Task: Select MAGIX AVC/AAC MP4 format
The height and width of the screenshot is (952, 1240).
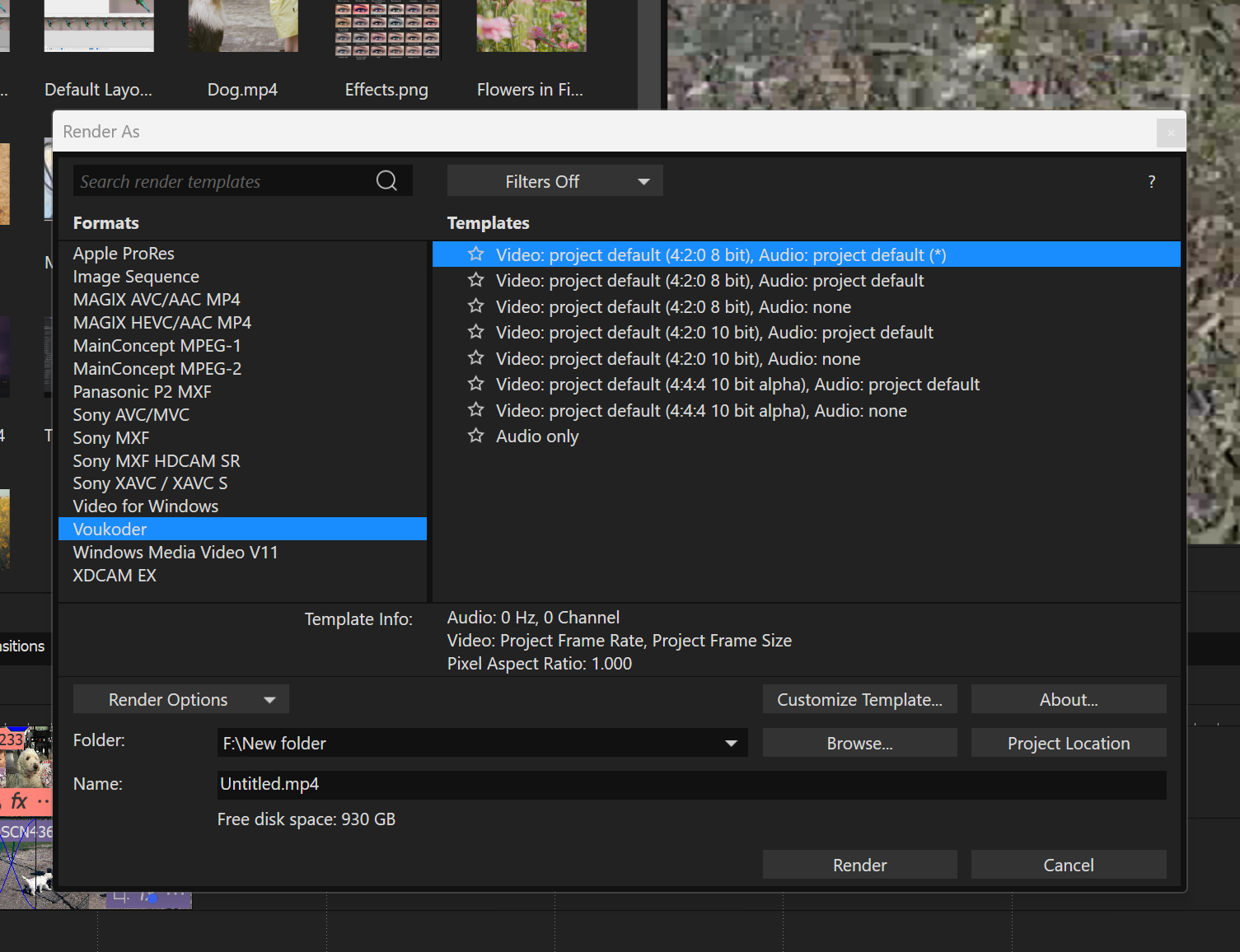Action: point(157,300)
